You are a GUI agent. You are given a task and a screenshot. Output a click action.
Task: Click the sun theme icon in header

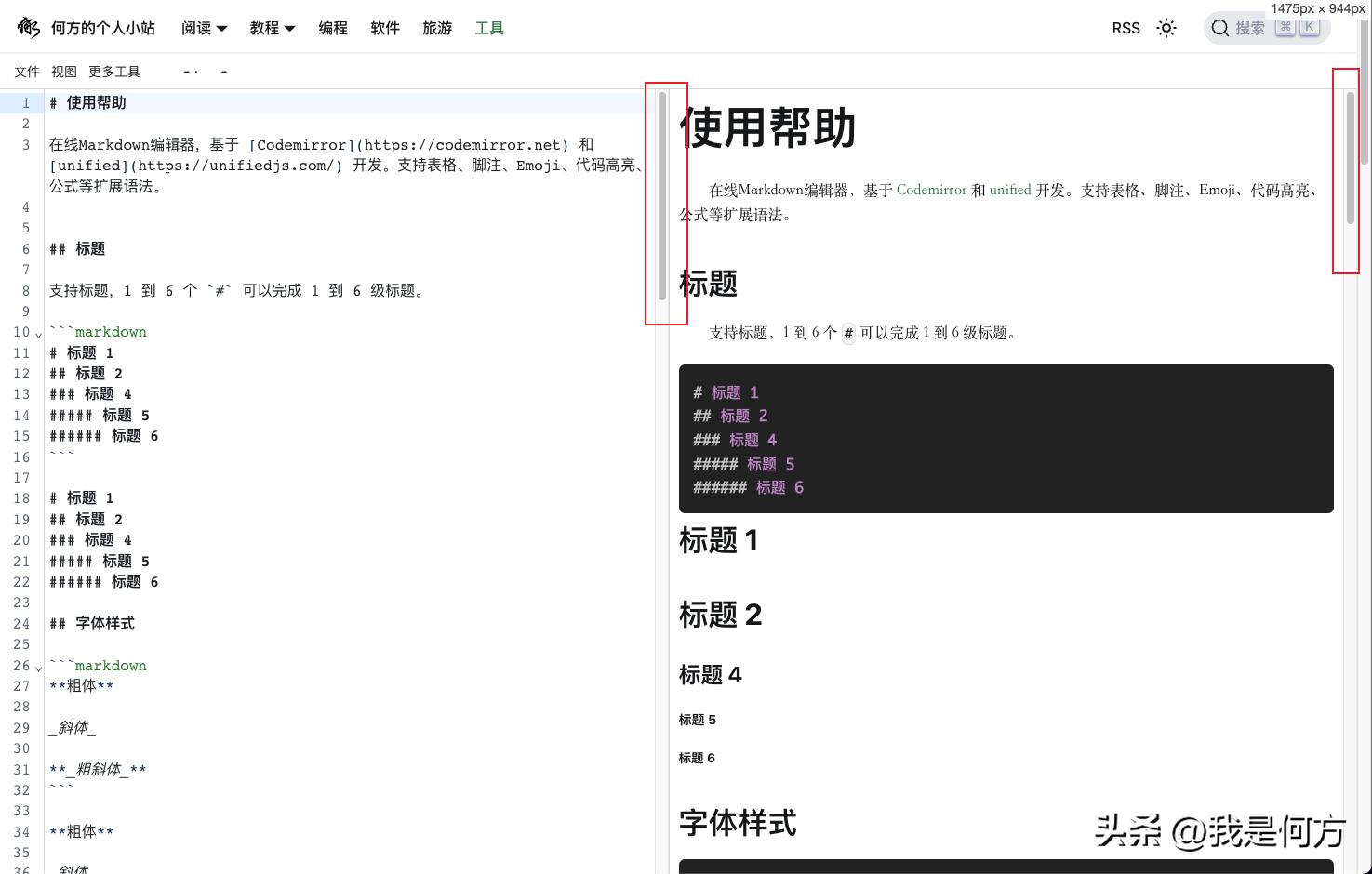tap(1166, 28)
